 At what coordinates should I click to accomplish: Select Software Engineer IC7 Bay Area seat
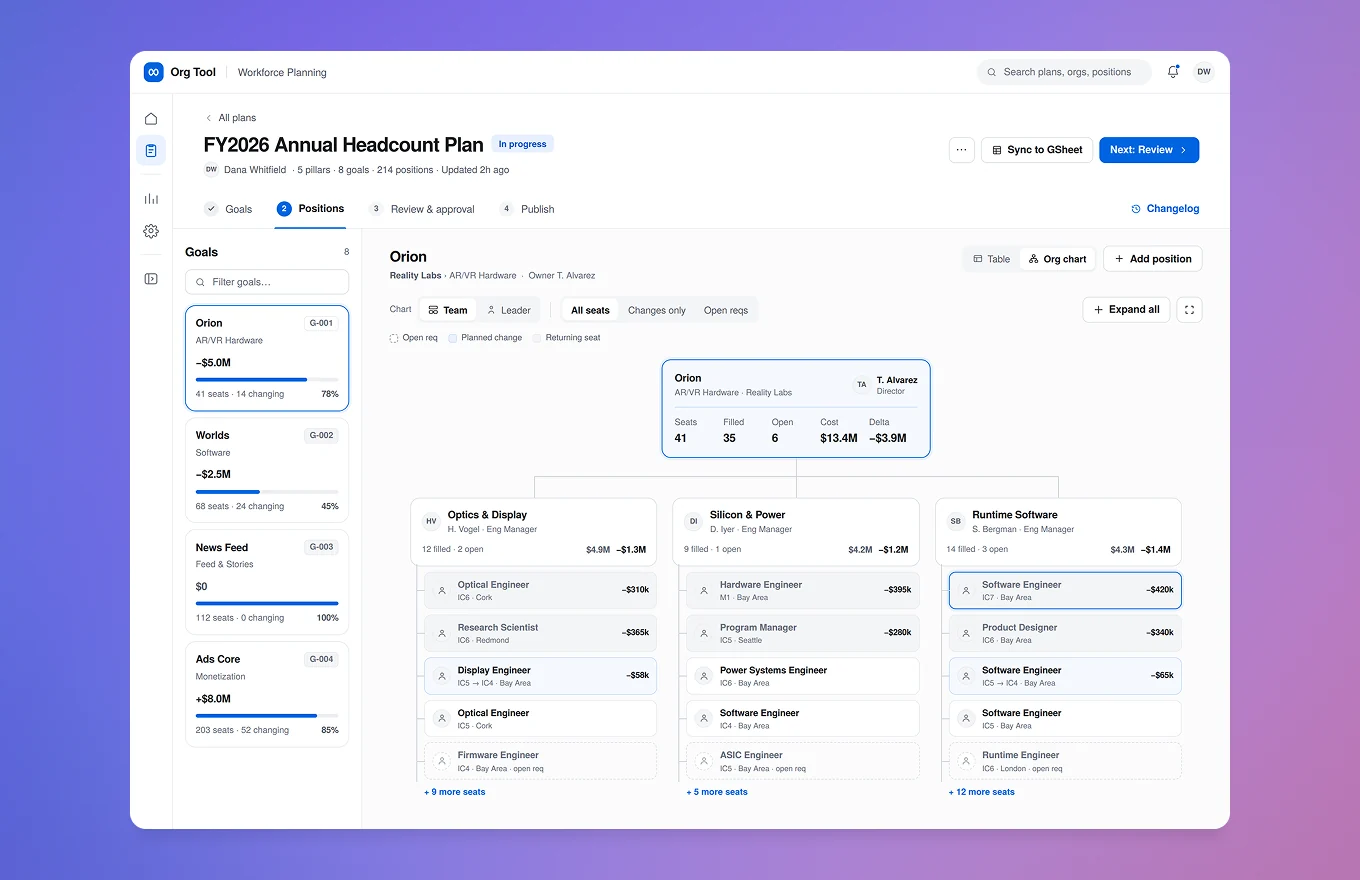click(1065, 591)
